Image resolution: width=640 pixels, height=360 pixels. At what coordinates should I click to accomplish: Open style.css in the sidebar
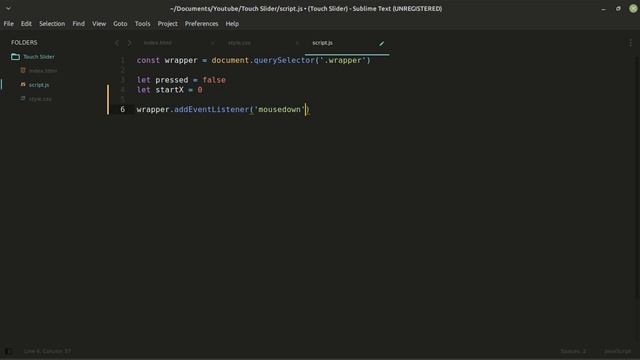[x=40, y=99]
